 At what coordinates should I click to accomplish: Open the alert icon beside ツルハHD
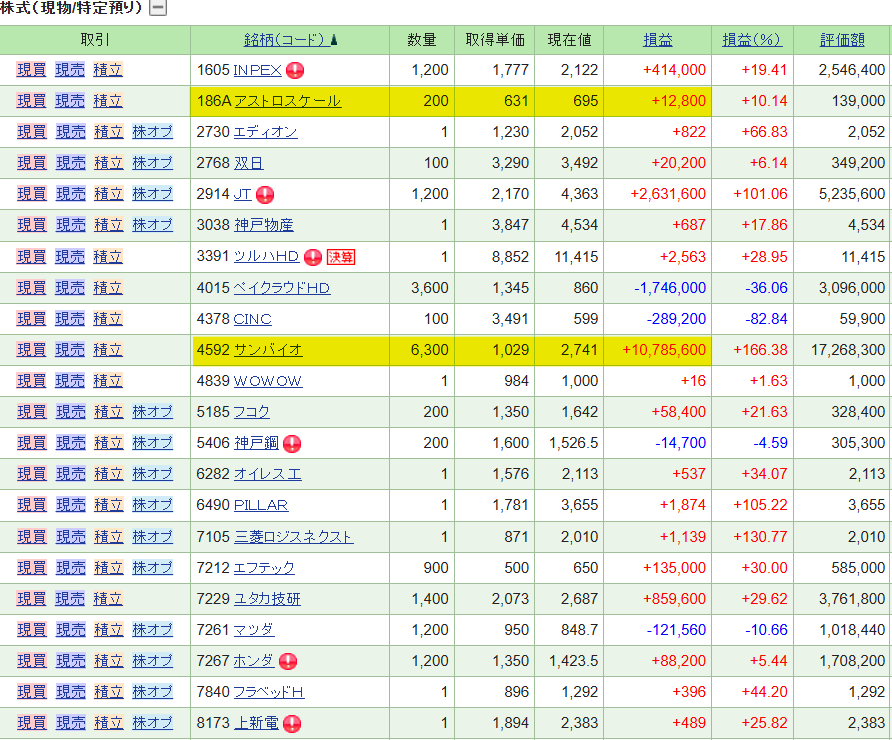pyautogui.click(x=313, y=257)
